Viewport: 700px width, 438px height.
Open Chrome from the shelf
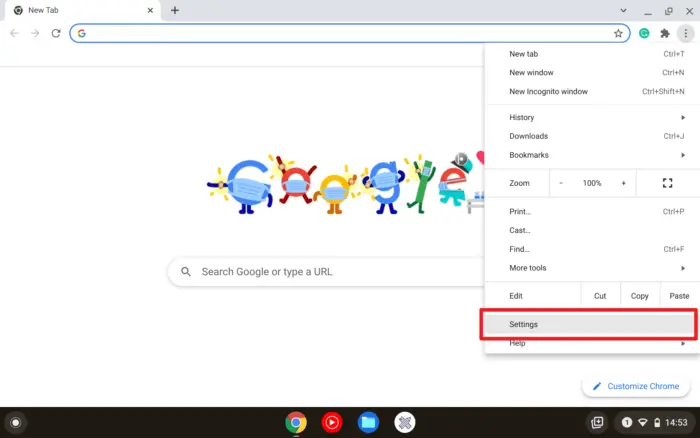296,422
